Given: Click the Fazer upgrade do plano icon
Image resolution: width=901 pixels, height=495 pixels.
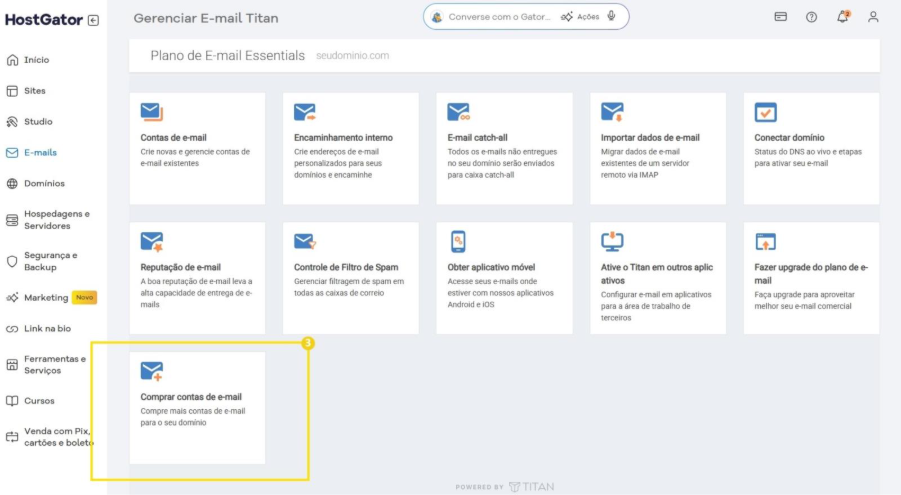Looking at the screenshot, I should (x=765, y=241).
